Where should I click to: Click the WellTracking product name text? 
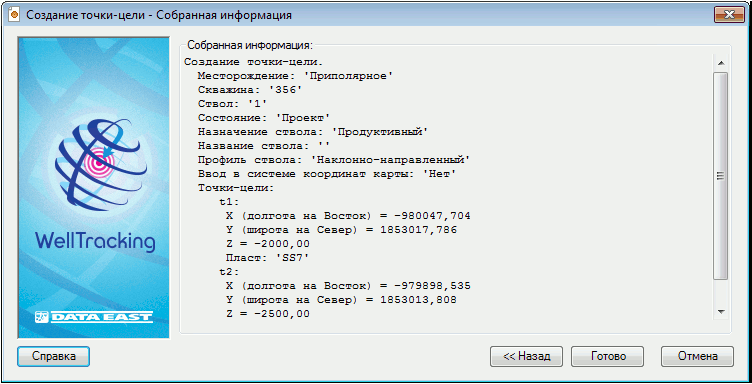tap(95, 242)
